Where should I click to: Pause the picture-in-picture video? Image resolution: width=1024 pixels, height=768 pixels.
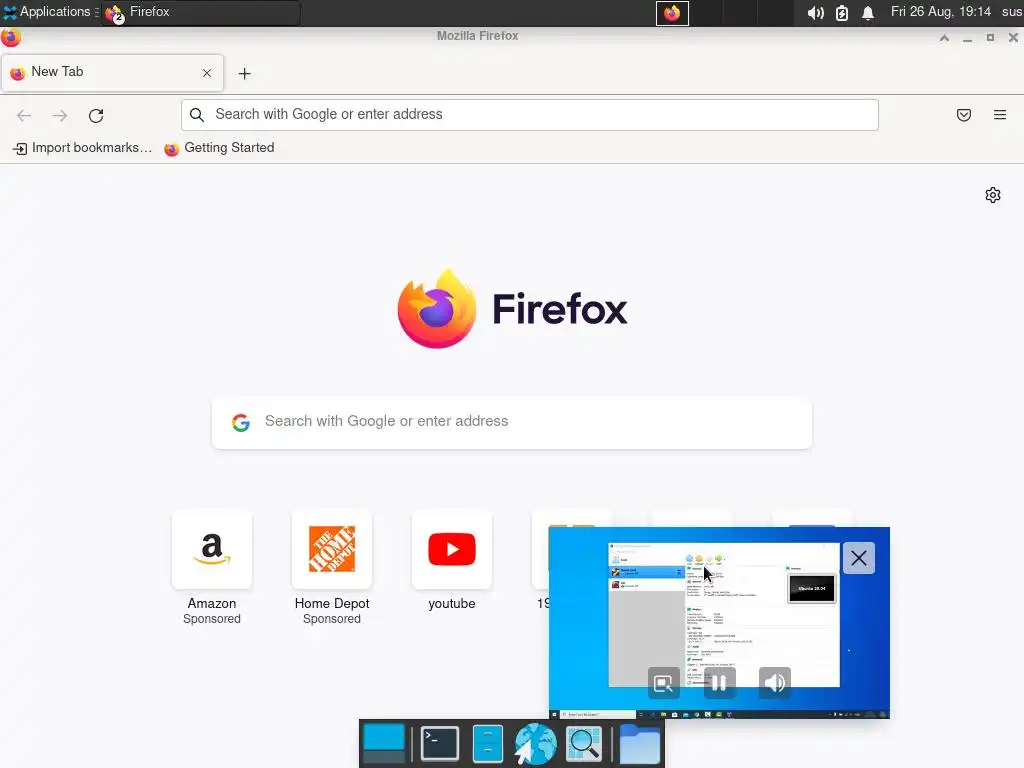point(719,683)
